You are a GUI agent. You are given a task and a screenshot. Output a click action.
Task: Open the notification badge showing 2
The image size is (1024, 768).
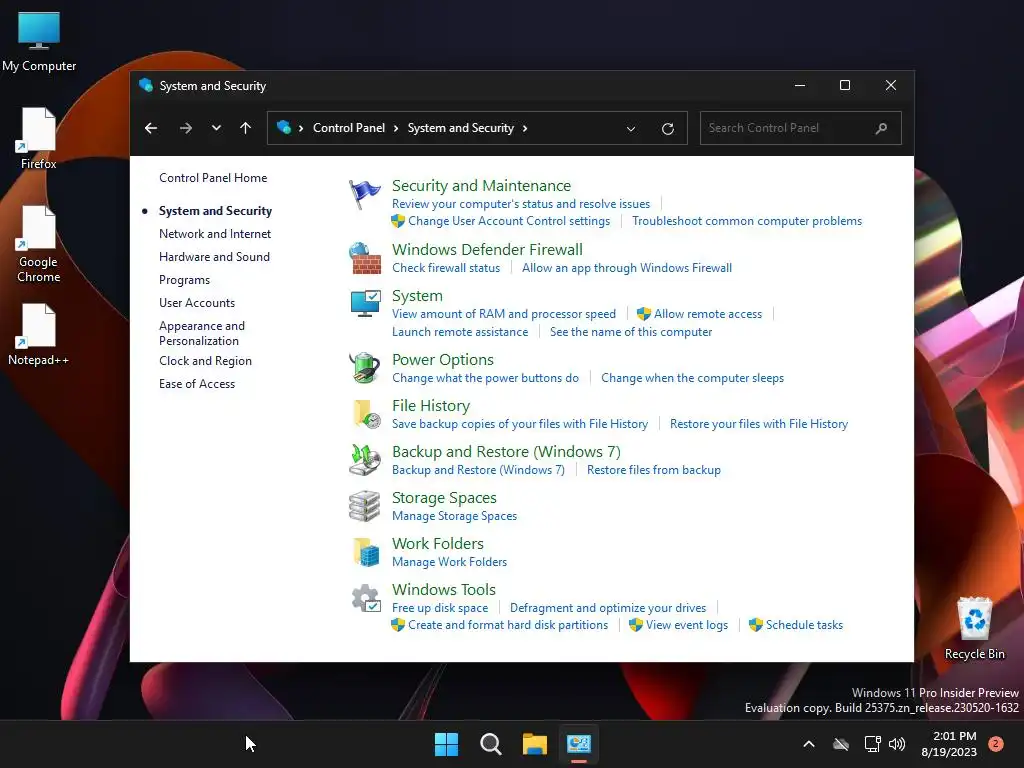[x=996, y=744]
